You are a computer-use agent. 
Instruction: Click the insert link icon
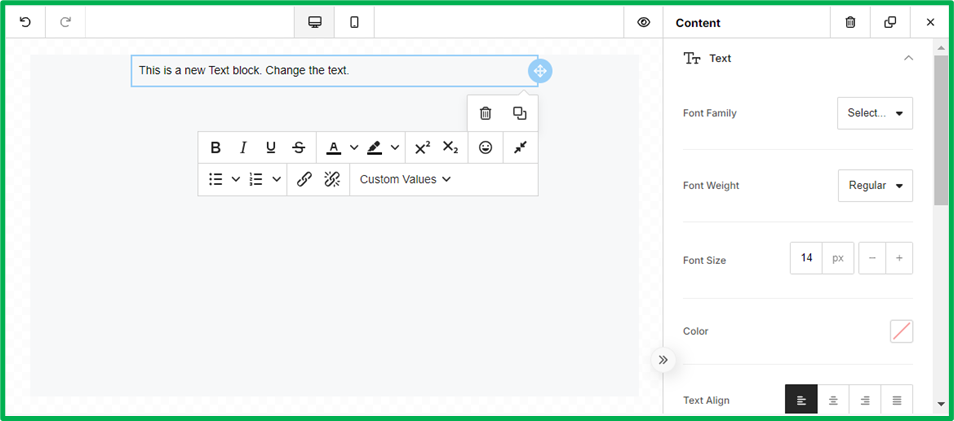pos(304,179)
